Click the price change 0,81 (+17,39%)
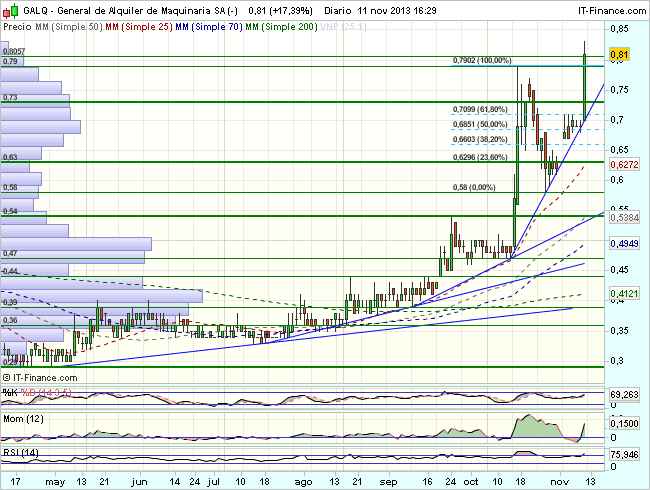Screen dimensions: 650x490 pyautogui.click(x=281, y=11)
